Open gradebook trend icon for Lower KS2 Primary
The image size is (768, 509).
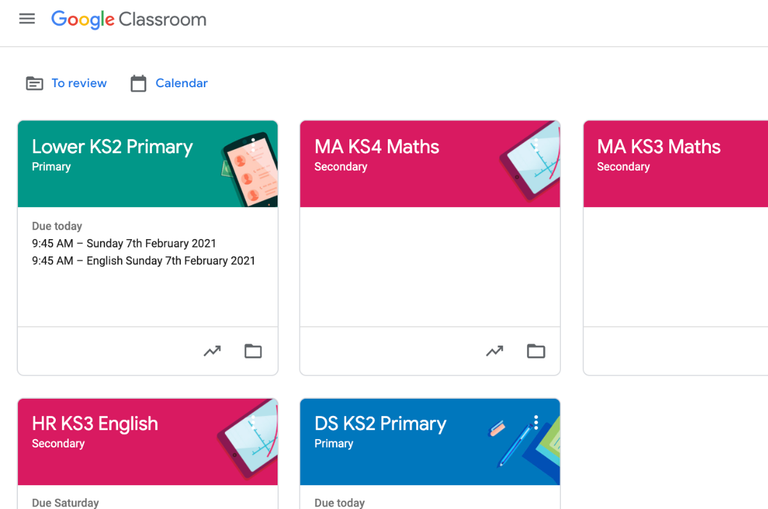click(212, 351)
